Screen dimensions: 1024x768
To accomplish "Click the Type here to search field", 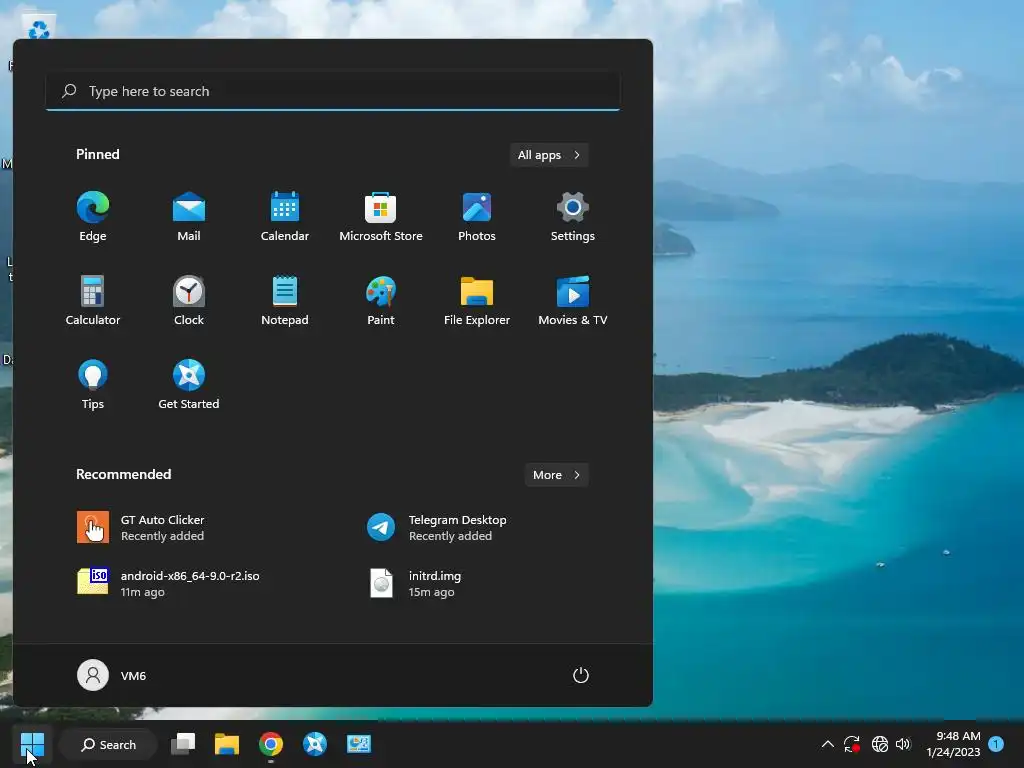I will coord(333,91).
